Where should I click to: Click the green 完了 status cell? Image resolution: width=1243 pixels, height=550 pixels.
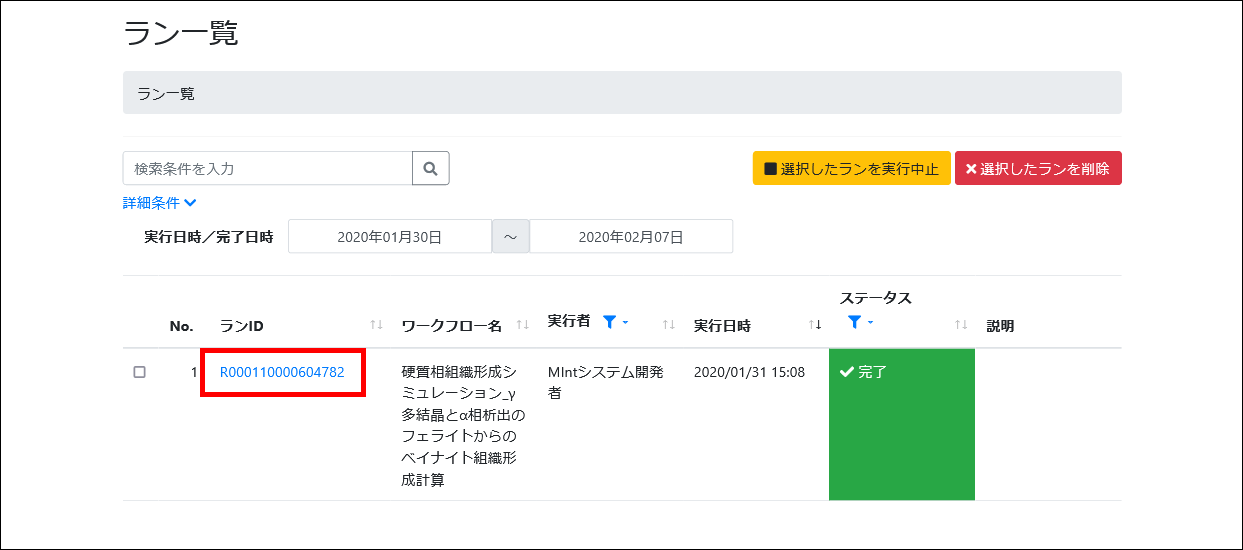(901, 424)
